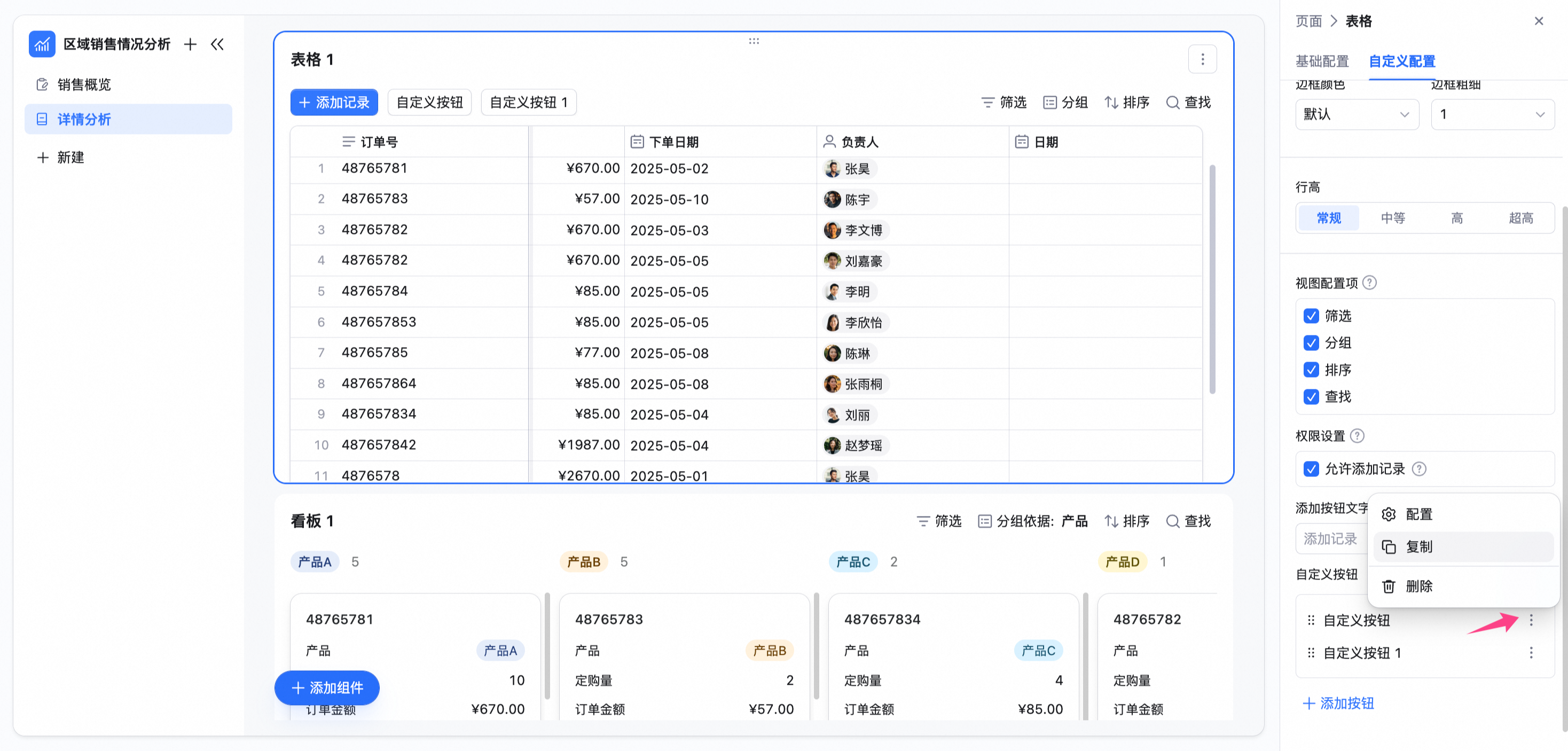Open 分组依据: 产品 in 看板 1
Screen dimensions: 1568x751
coord(1032,521)
